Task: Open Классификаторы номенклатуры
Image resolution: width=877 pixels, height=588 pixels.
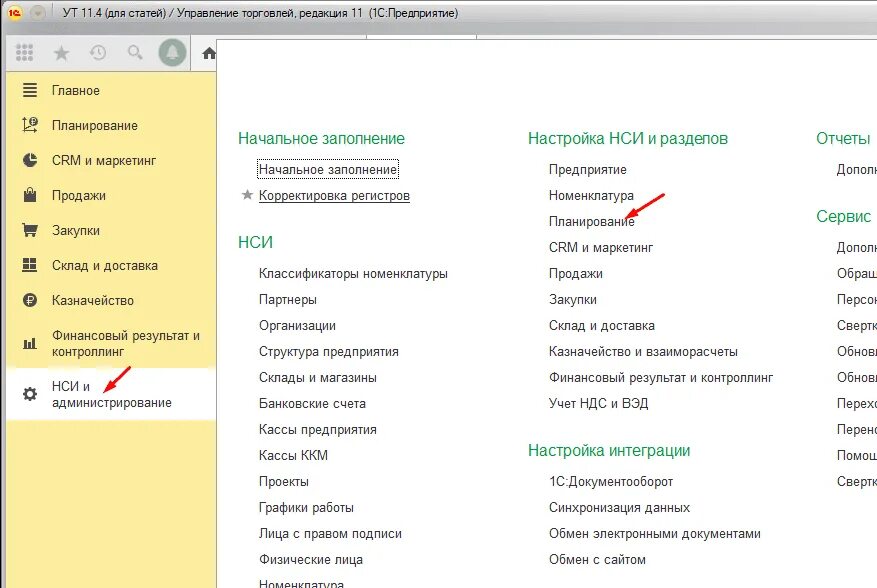Action: click(353, 274)
